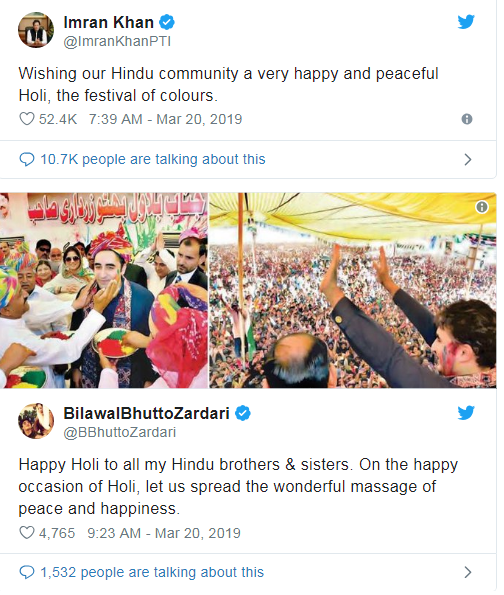Like Bilawal Bhutto Zardari's tweet heart icon
Image resolution: width=504 pixels, height=595 pixels.
pos(27,533)
